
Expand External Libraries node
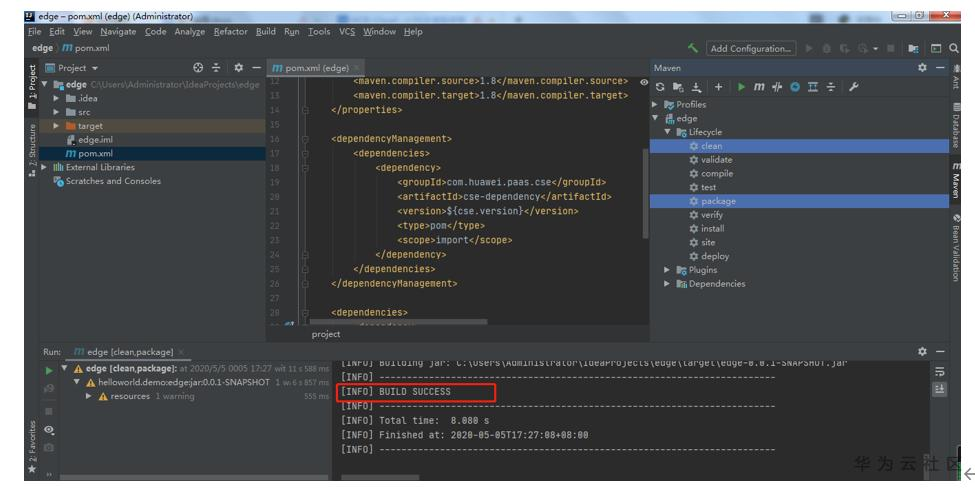(44, 167)
